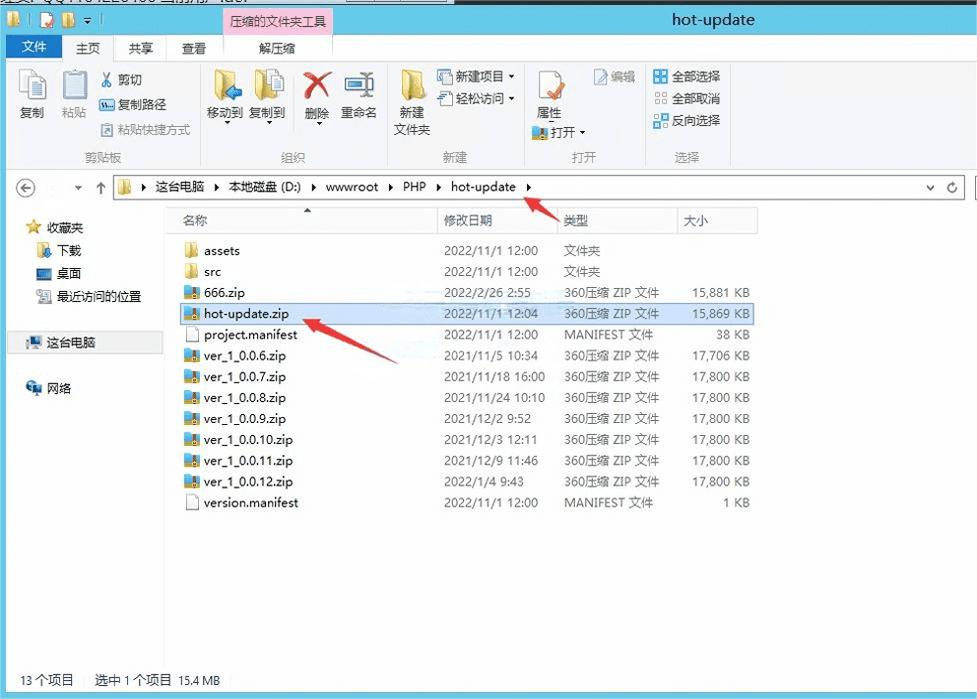Switch to the Extract (解压缩) tab

click(277, 48)
